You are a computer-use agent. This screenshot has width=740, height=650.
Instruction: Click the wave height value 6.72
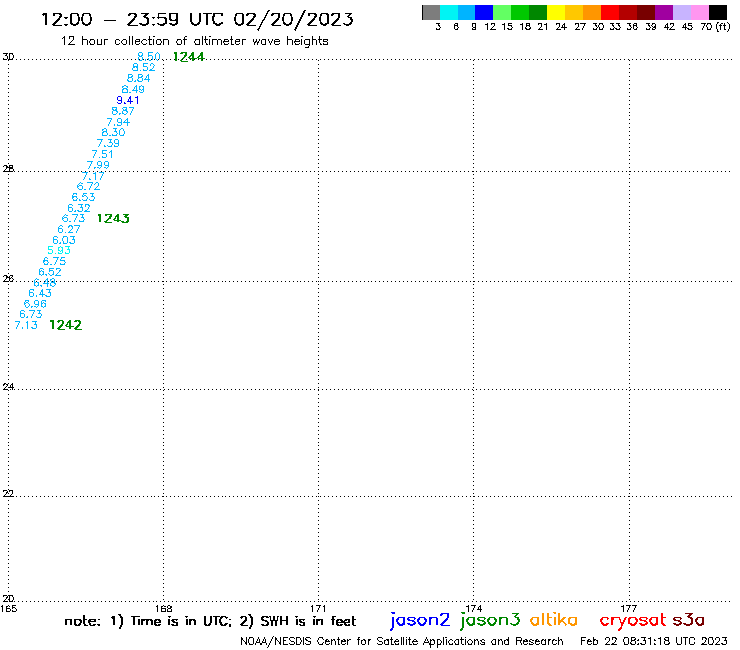pyautogui.click(x=88, y=186)
